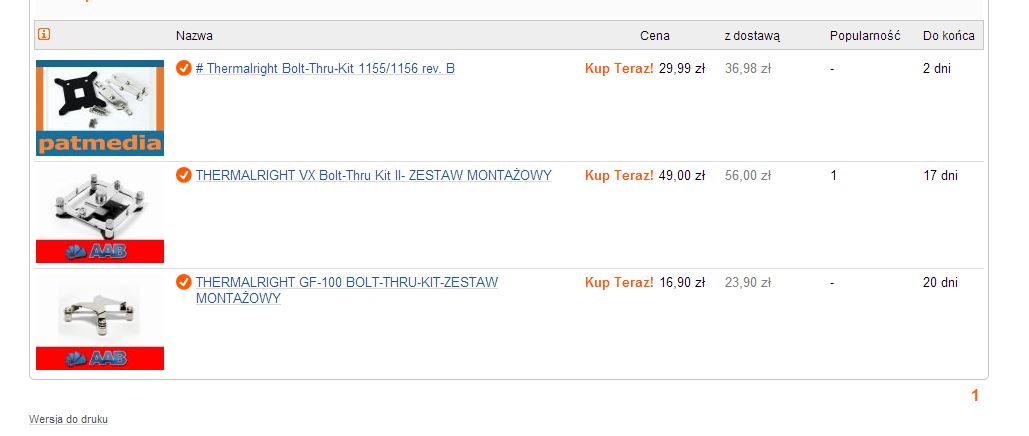The height and width of the screenshot is (436, 1029).
Task: Sort listings by Cena column header
Action: (655, 35)
